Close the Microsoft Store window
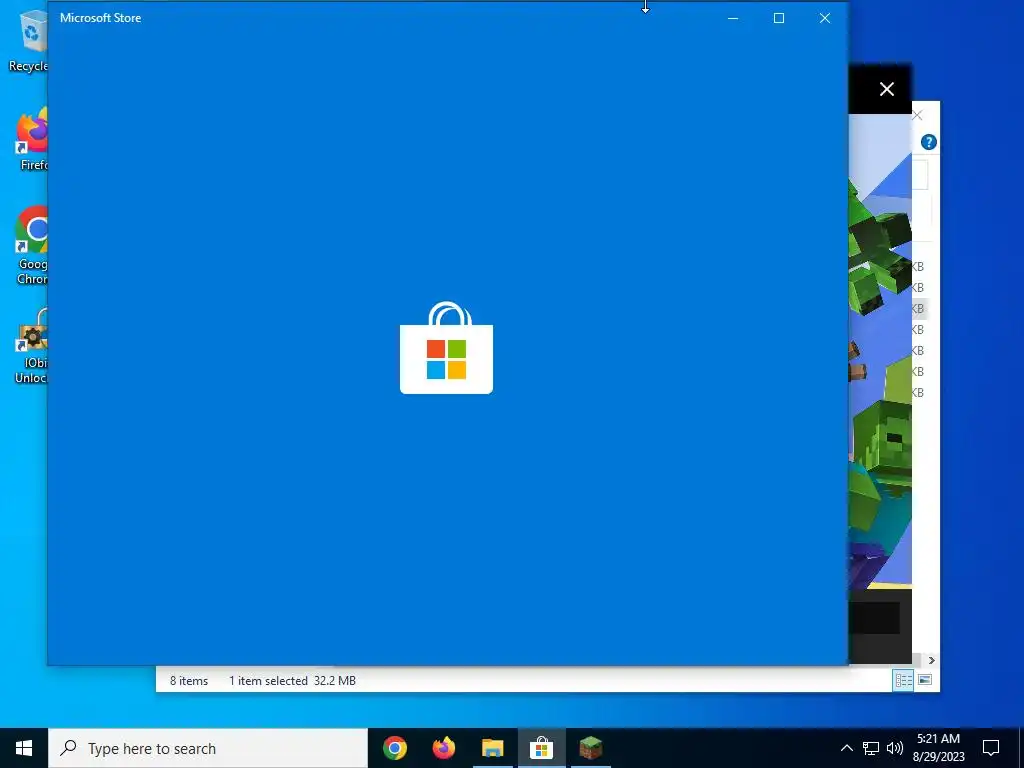The height and width of the screenshot is (768, 1024). 825,18
